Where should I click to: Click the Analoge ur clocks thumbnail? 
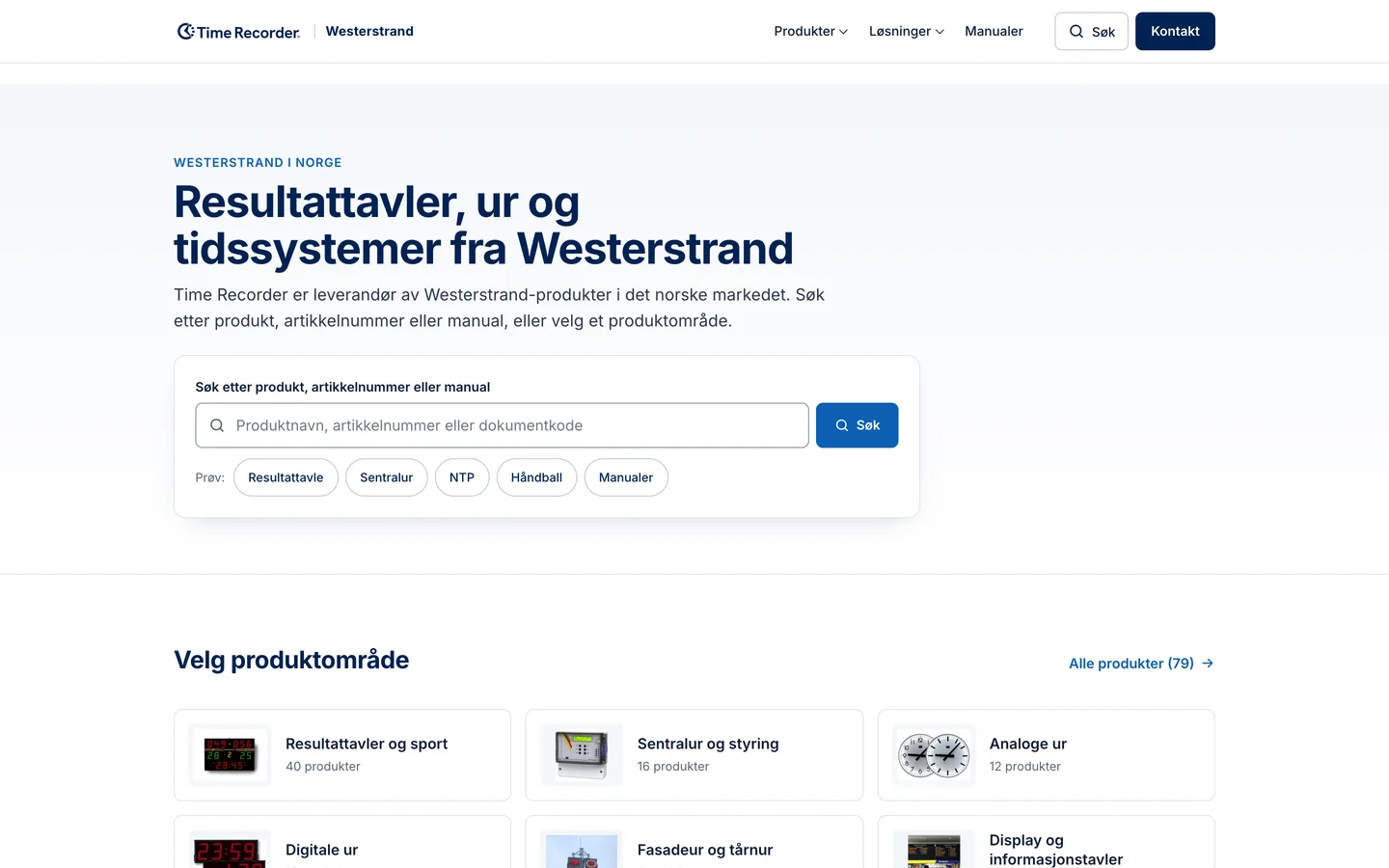point(934,755)
